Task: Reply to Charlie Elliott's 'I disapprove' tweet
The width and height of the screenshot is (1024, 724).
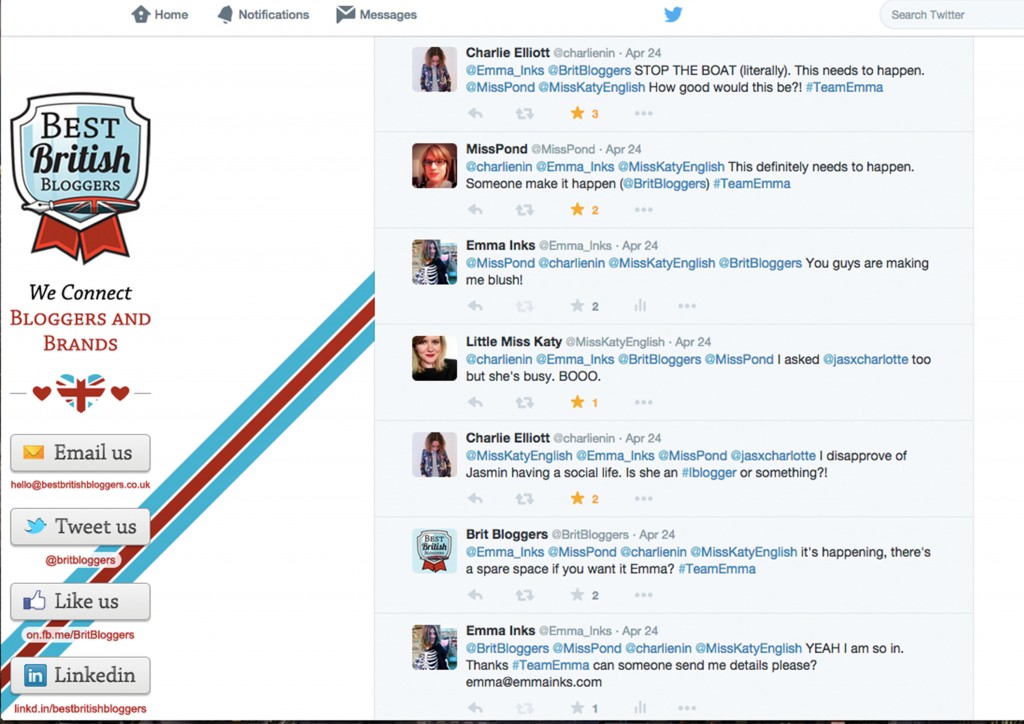Action: 475,499
